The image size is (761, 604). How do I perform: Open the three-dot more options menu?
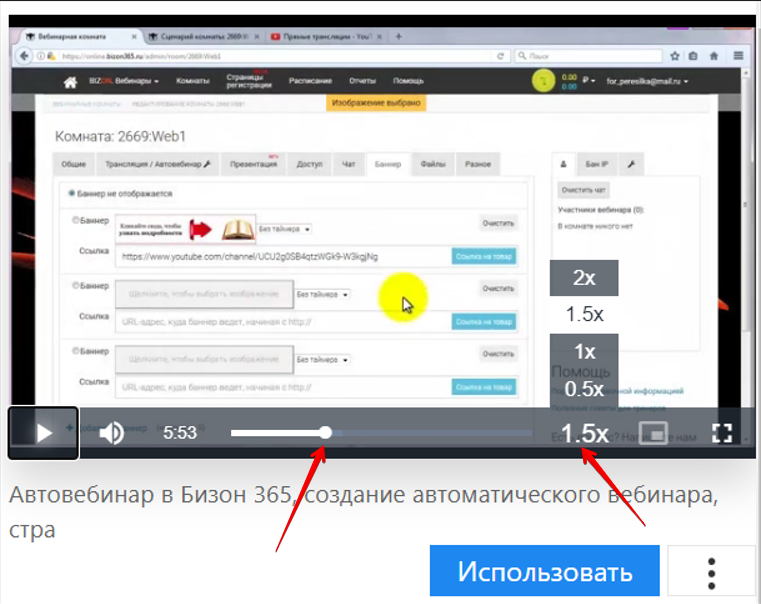(x=711, y=573)
